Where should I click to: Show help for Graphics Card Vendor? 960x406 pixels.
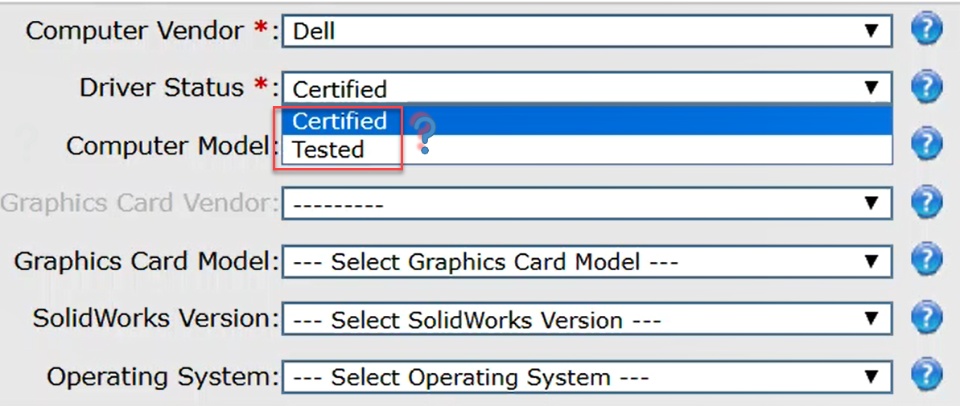(927, 203)
